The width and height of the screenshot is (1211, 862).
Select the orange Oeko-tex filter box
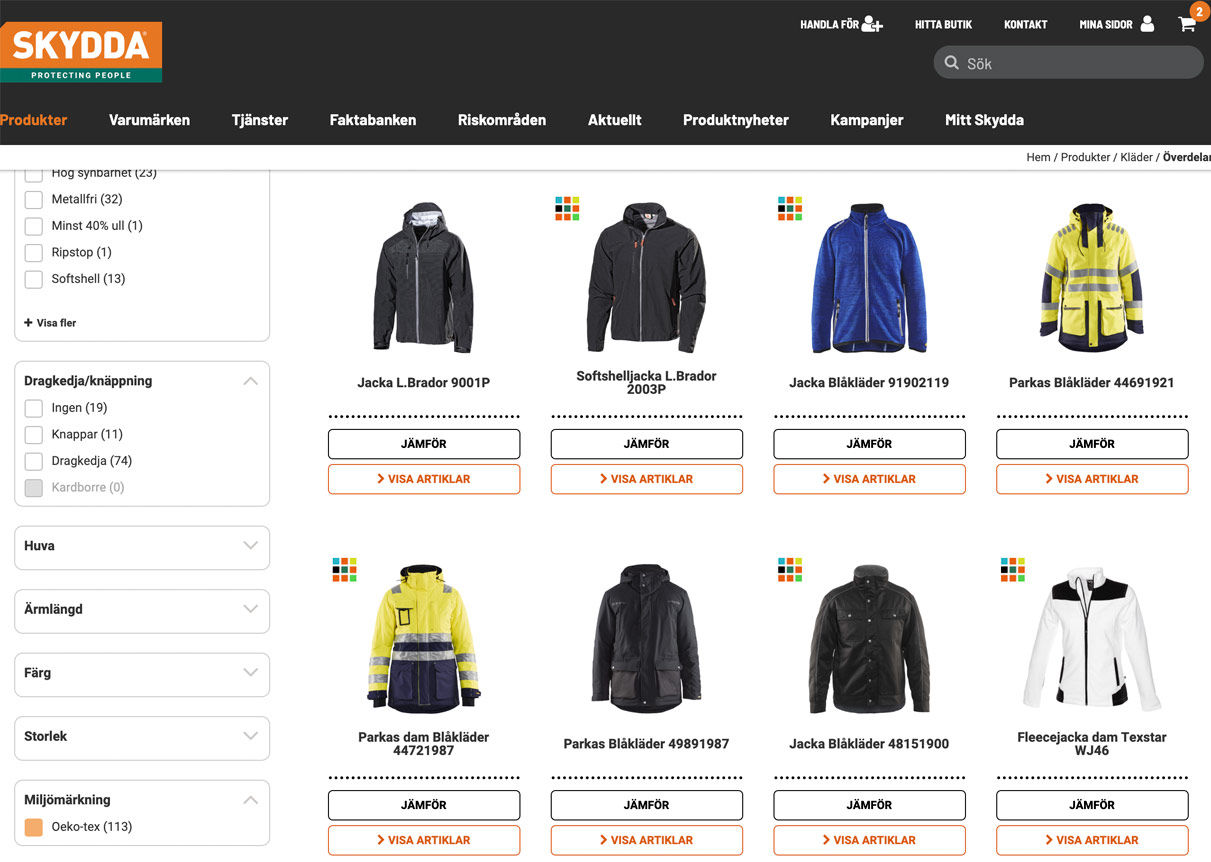point(34,827)
